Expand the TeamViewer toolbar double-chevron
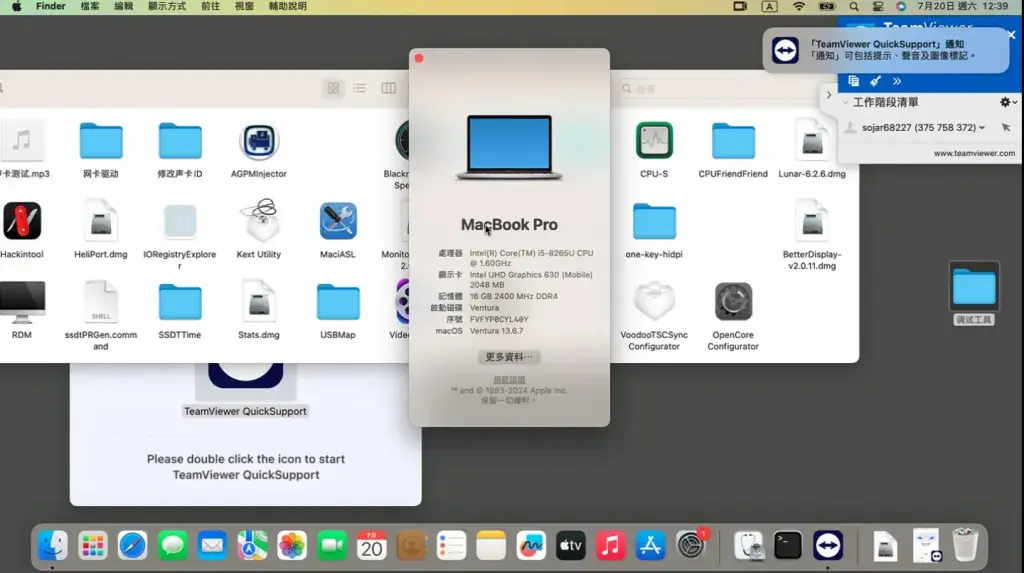The width and height of the screenshot is (1024, 573). pyautogui.click(x=897, y=81)
